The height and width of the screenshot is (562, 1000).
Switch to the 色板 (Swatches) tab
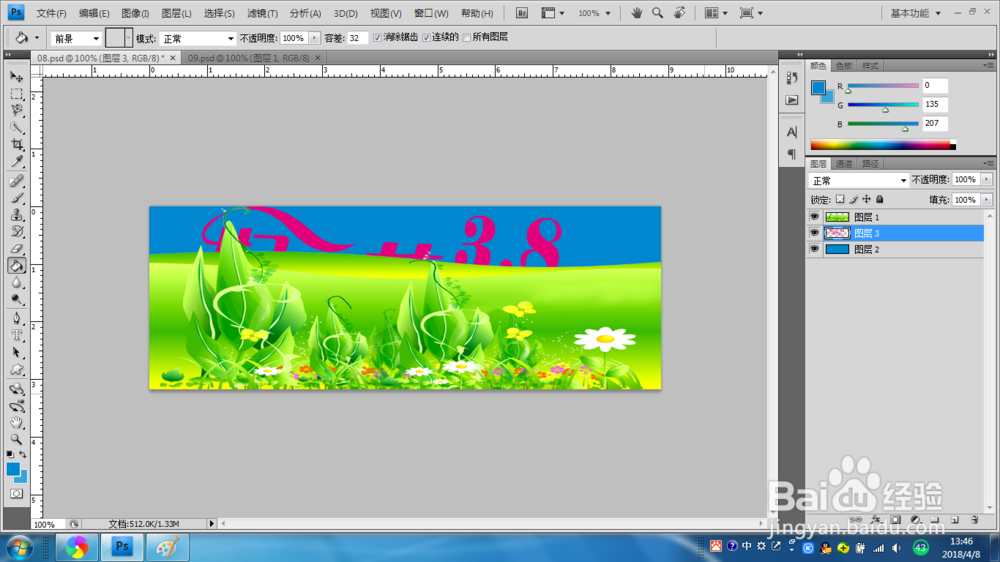pyautogui.click(x=844, y=66)
